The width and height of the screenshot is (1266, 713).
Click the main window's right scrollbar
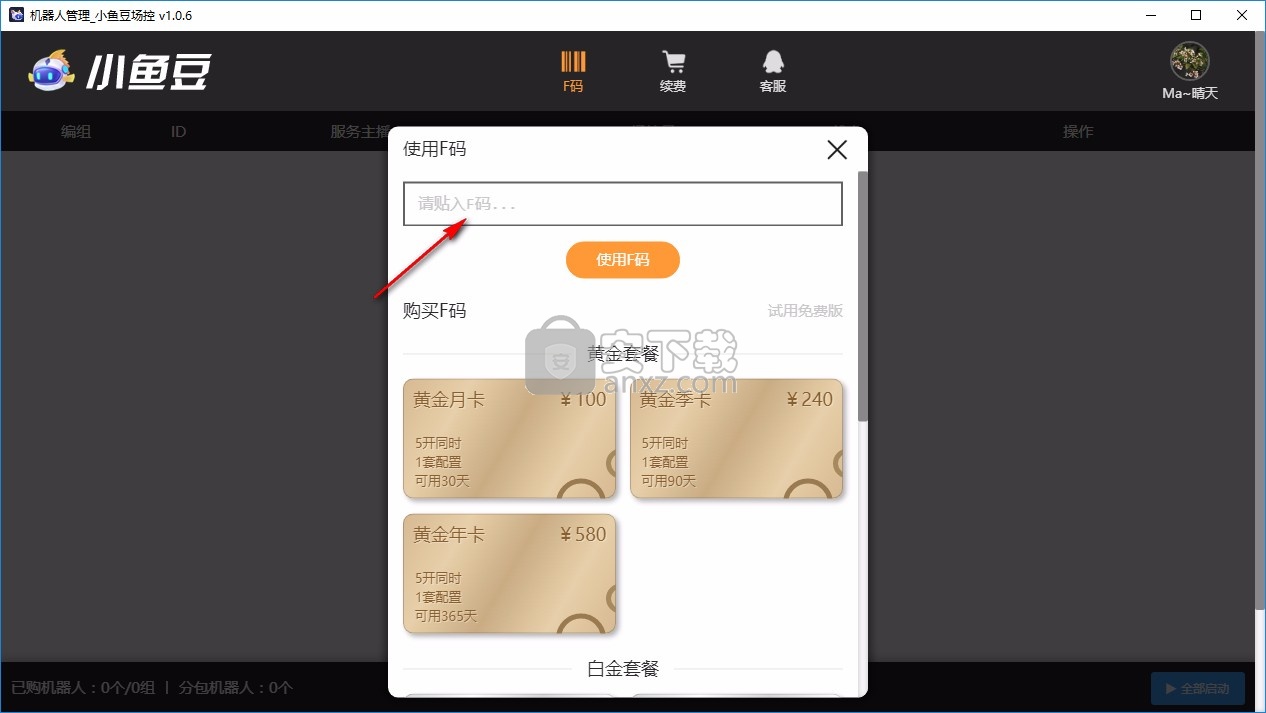point(1259,320)
